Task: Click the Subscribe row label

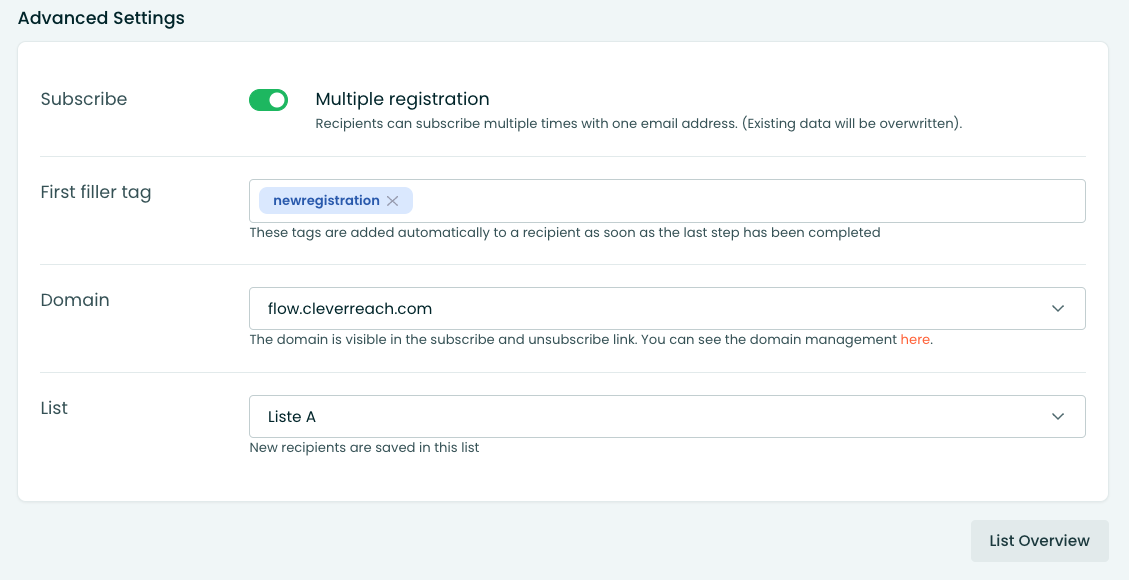Action: pyautogui.click(x=84, y=99)
